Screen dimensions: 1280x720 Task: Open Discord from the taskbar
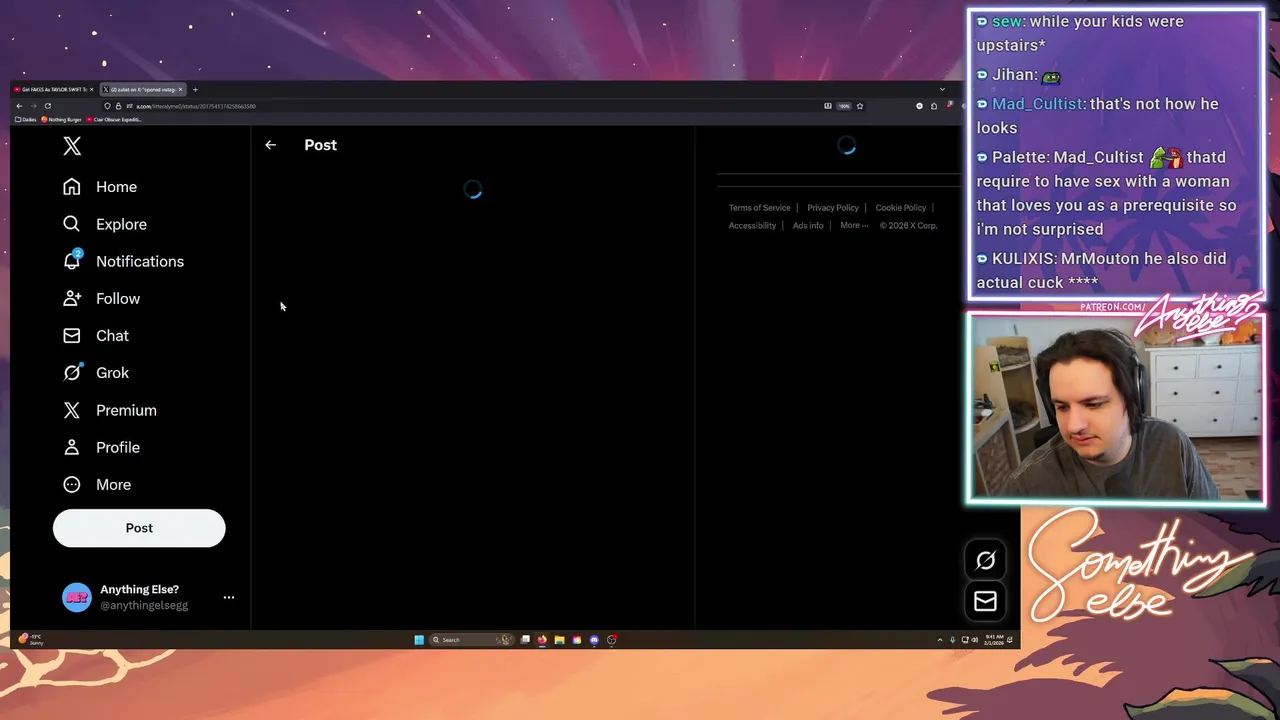click(x=594, y=640)
